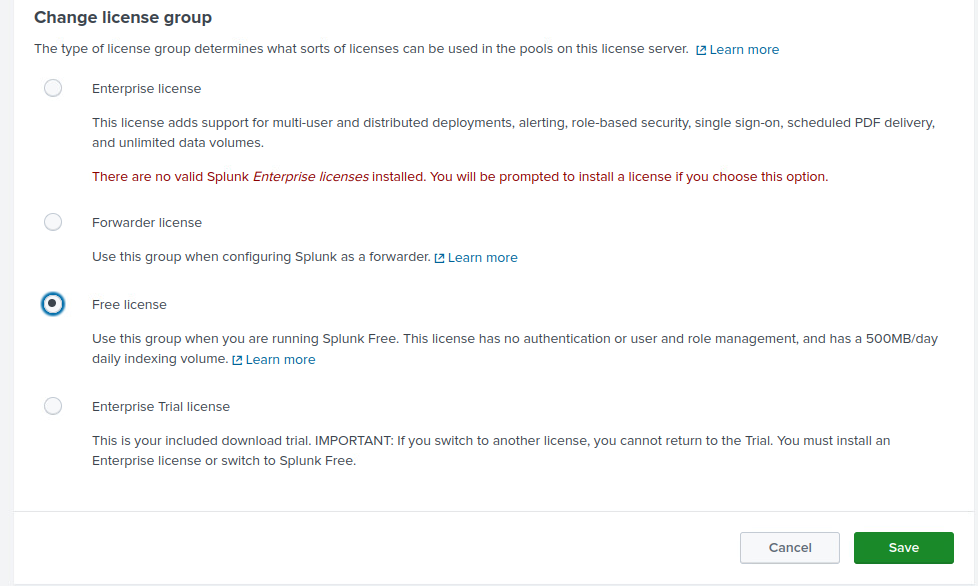Click the Enterprise Trial IMPORTANT notice text
This screenshot has height=586, width=978.
(490, 450)
